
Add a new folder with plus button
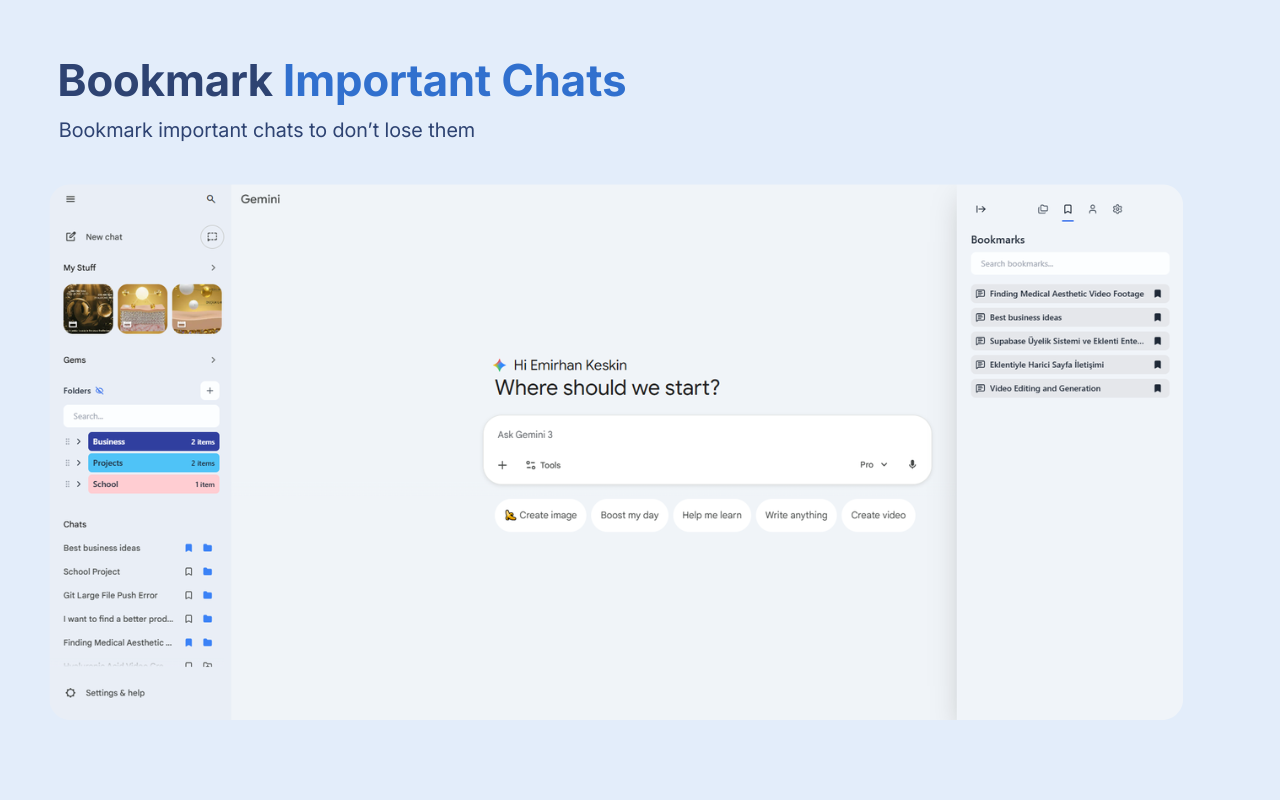point(210,391)
